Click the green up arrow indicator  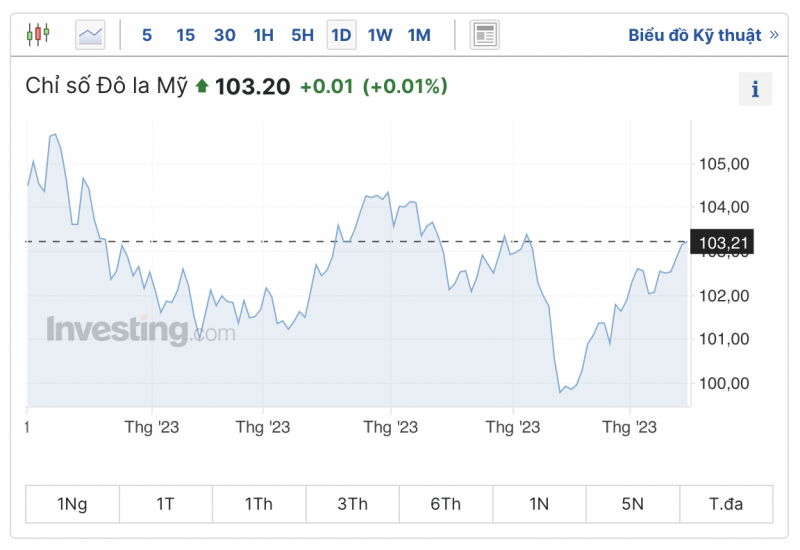coord(202,86)
